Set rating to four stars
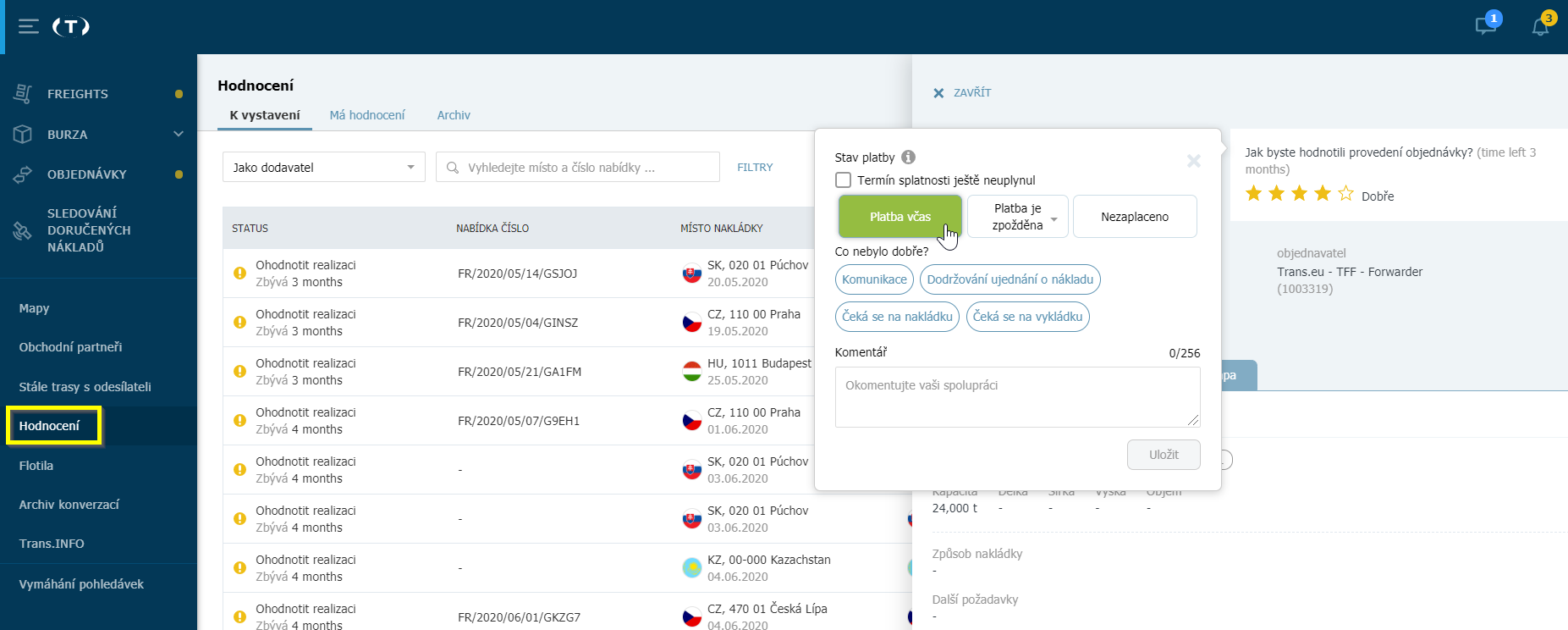Image resolution: width=1568 pixels, height=630 pixels. pos(1323,194)
